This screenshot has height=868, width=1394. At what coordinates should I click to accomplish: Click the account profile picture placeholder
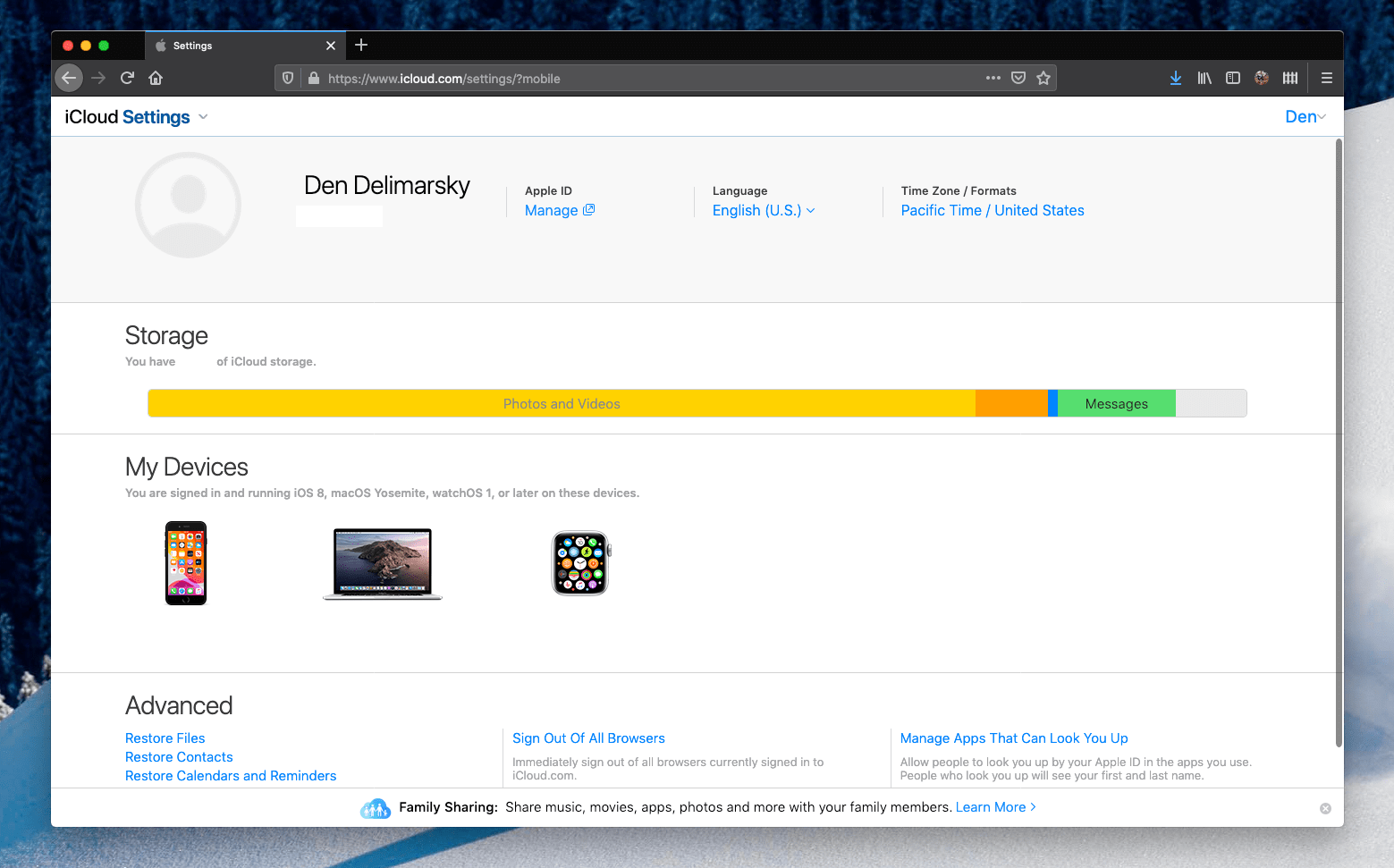188,205
